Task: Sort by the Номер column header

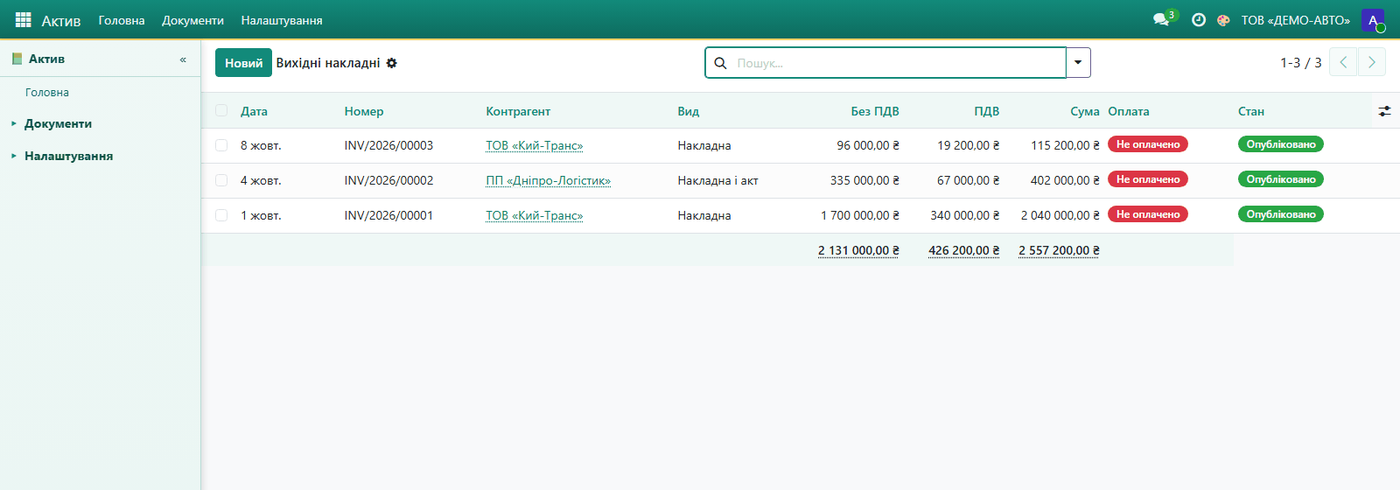Action: point(364,111)
